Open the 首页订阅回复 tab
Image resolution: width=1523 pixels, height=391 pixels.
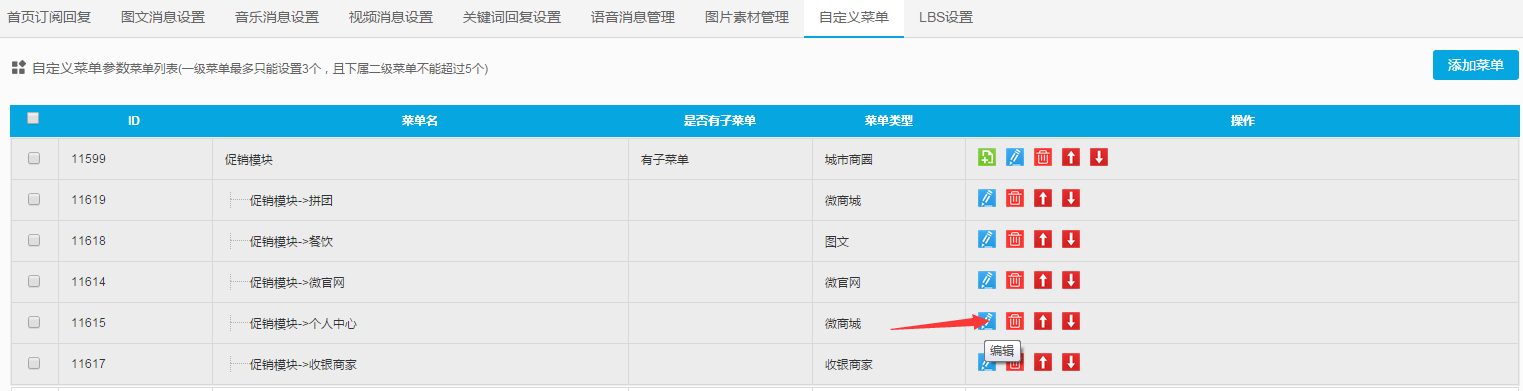click(49, 17)
